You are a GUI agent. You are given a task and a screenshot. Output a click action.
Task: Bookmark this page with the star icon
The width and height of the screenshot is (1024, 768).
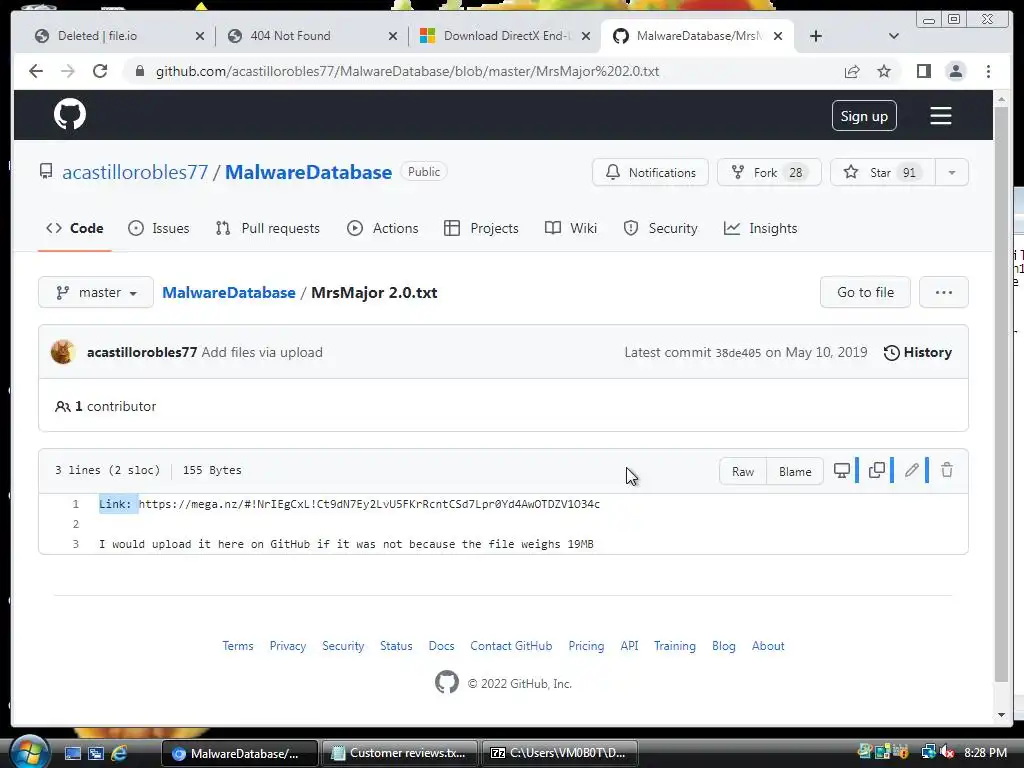coord(884,71)
